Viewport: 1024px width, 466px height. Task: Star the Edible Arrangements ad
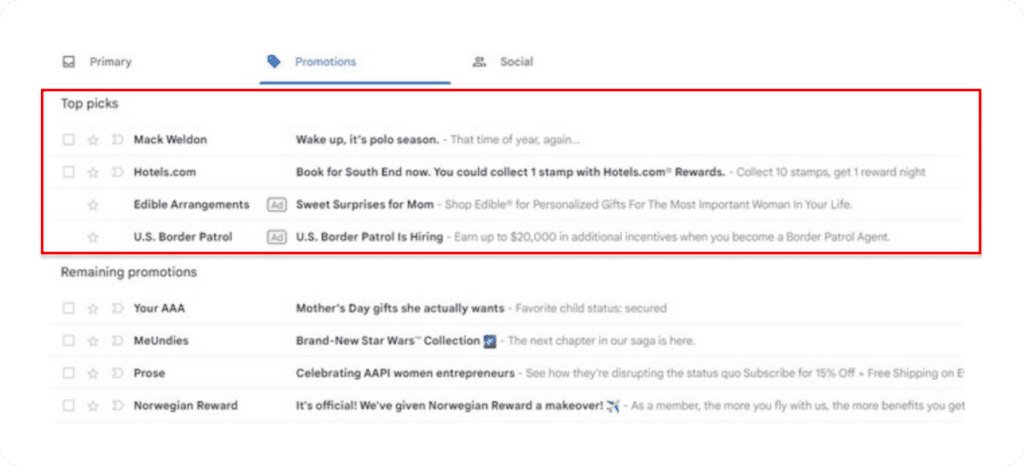(93, 205)
